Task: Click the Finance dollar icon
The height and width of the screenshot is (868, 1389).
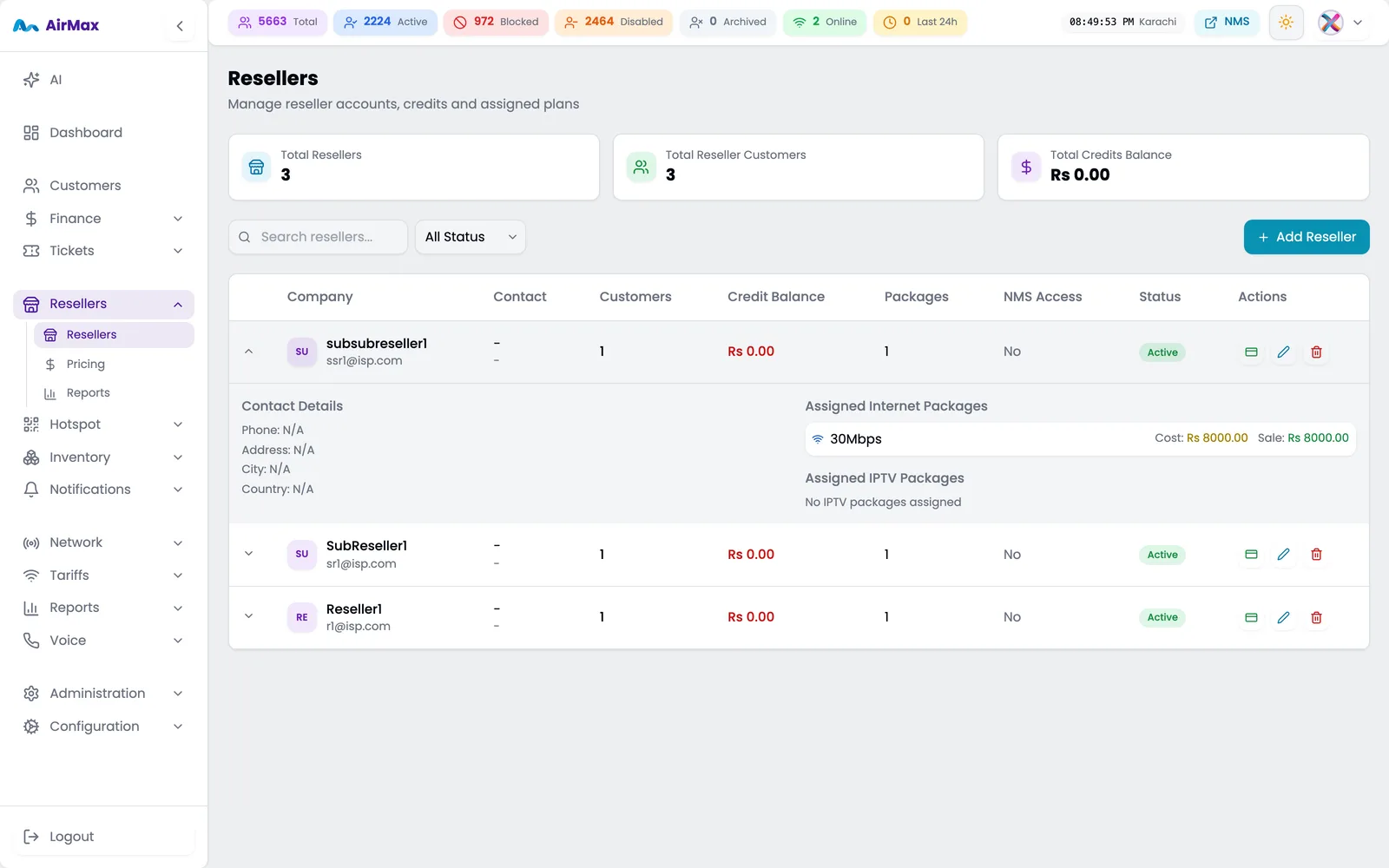Action: click(x=31, y=219)
